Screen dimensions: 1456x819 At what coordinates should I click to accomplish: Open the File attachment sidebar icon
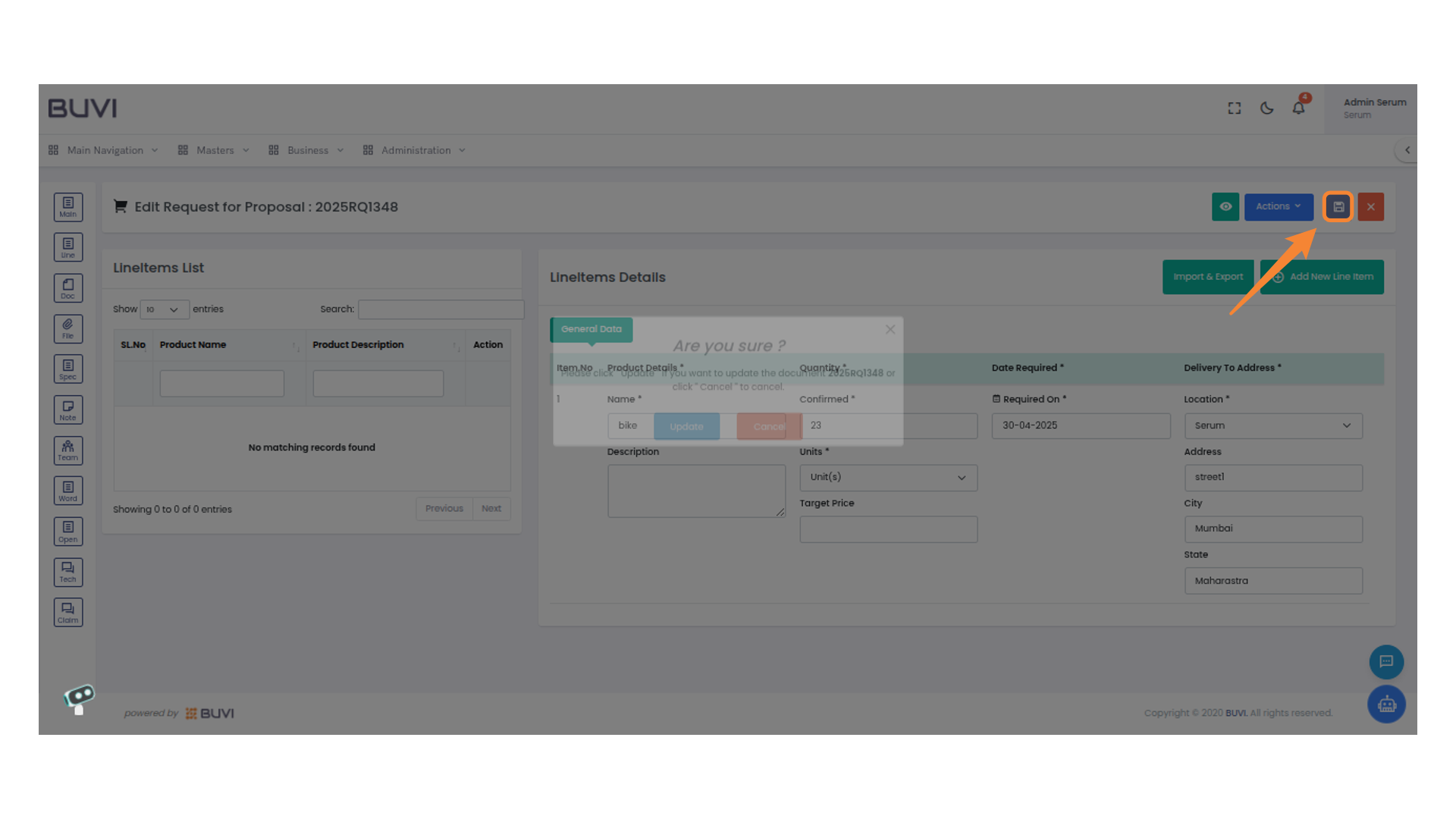click(68, 328)
